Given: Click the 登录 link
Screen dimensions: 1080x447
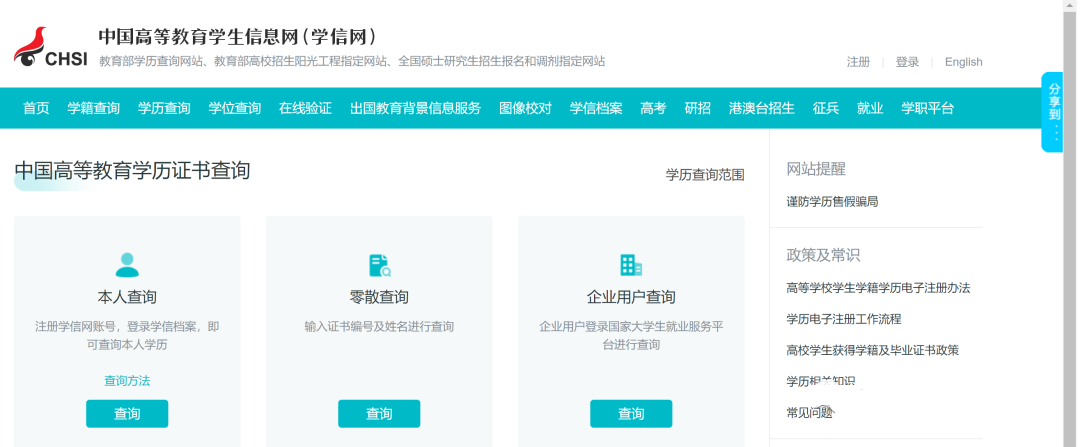Looking at the screenshot, I should pyautogui.click(x=907, y=62).
